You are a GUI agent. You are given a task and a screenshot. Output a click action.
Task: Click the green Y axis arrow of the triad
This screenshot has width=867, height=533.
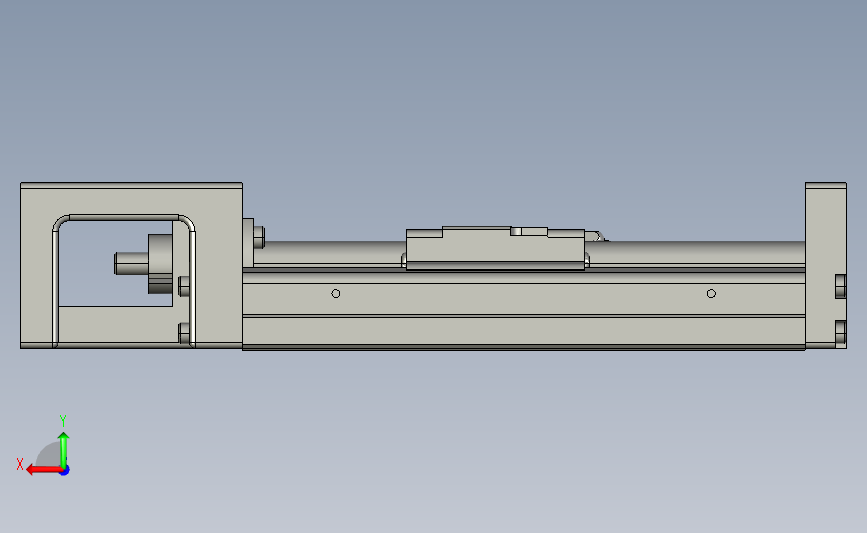[x=64, y=450]
